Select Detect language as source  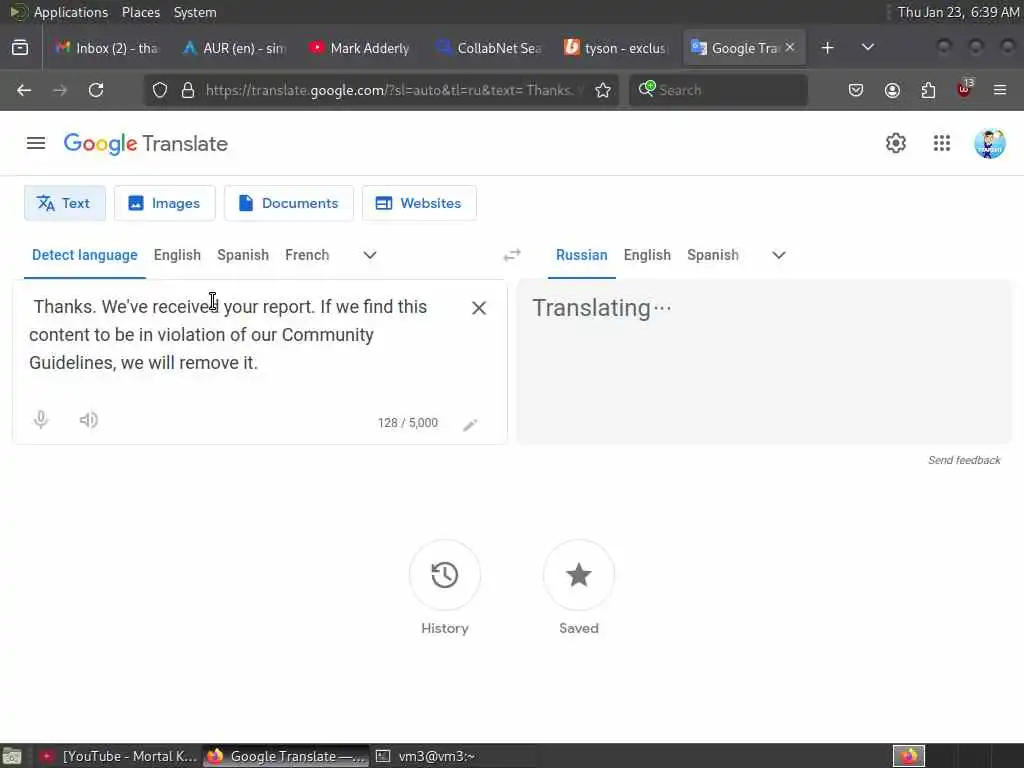(x=85, y=255)
